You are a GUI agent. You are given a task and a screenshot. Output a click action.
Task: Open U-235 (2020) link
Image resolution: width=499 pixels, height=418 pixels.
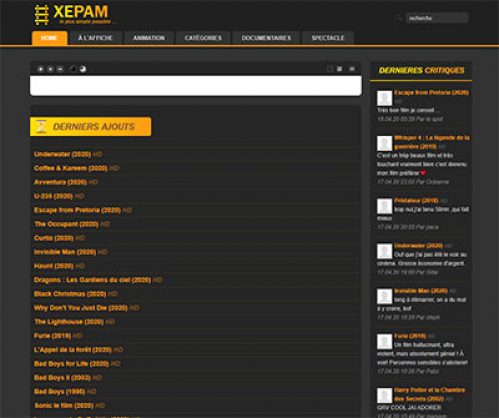[53, 196]
